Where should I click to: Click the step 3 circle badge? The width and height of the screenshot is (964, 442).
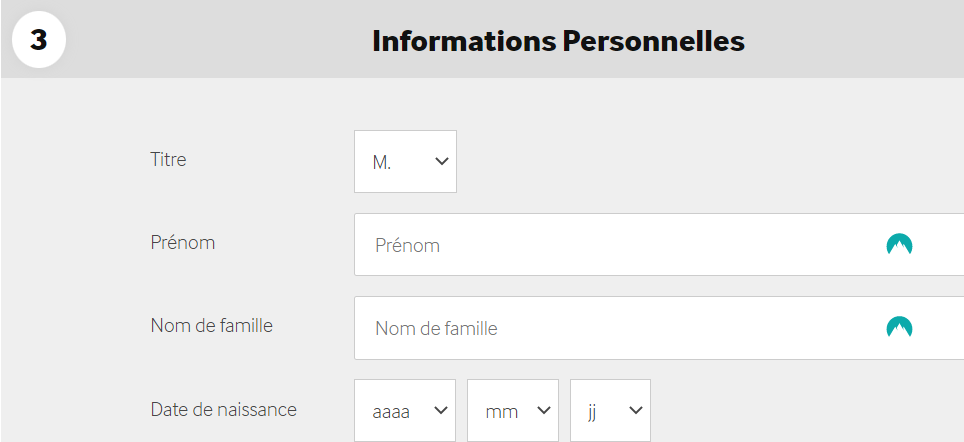(x=39, y=40)
